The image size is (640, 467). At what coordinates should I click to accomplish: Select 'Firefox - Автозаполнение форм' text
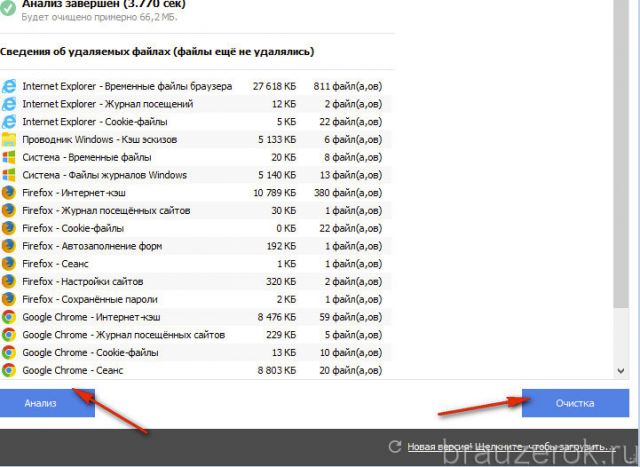tap(92, 246)
